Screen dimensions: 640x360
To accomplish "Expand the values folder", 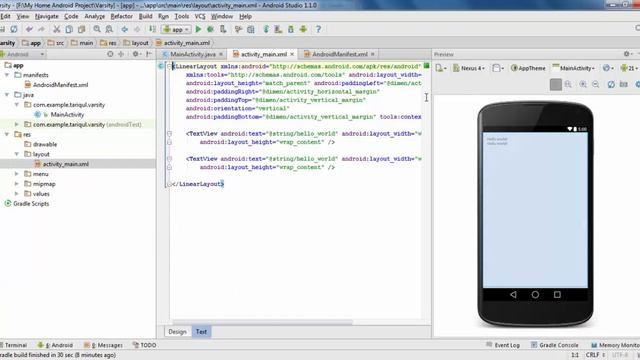I will (17, 193).
